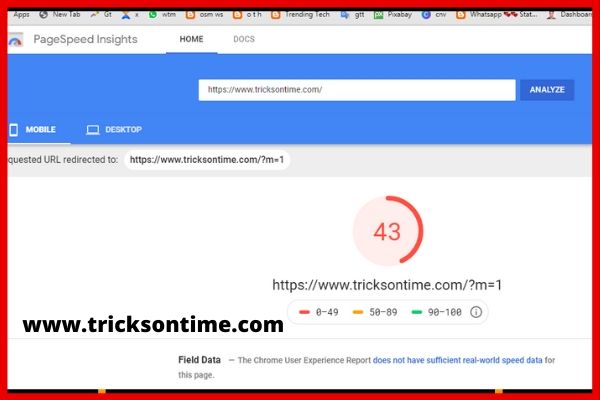The image size is (600, 400).
Task: Switch to the HOME tab
Action: tap(191, 39)
